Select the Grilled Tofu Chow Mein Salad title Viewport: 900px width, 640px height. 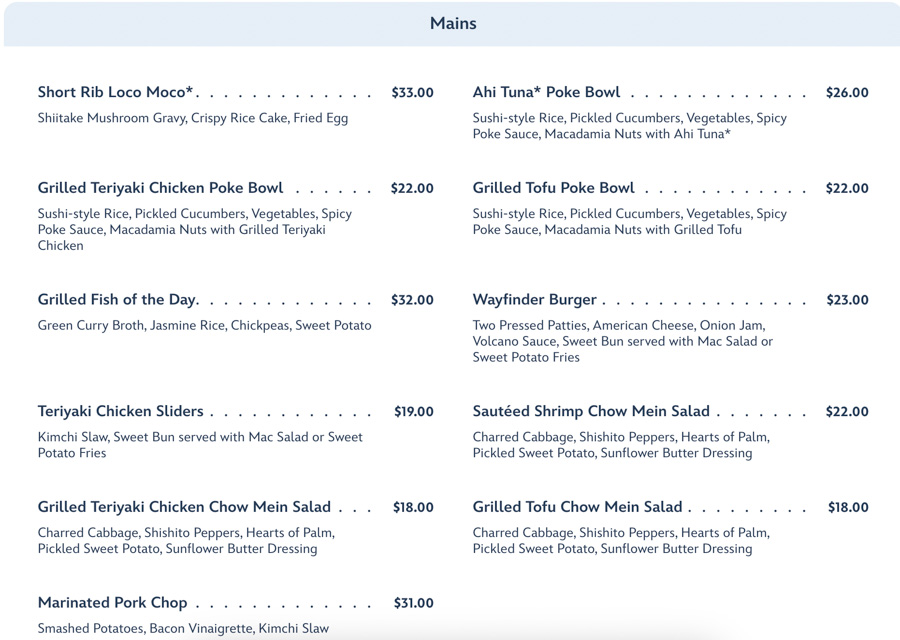coord(577,508)
